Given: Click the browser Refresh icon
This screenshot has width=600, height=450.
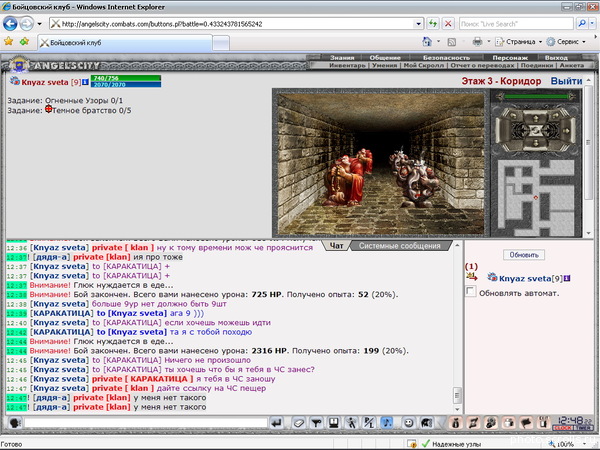Looking at the screenshot, I should click(x=433, y=24).
